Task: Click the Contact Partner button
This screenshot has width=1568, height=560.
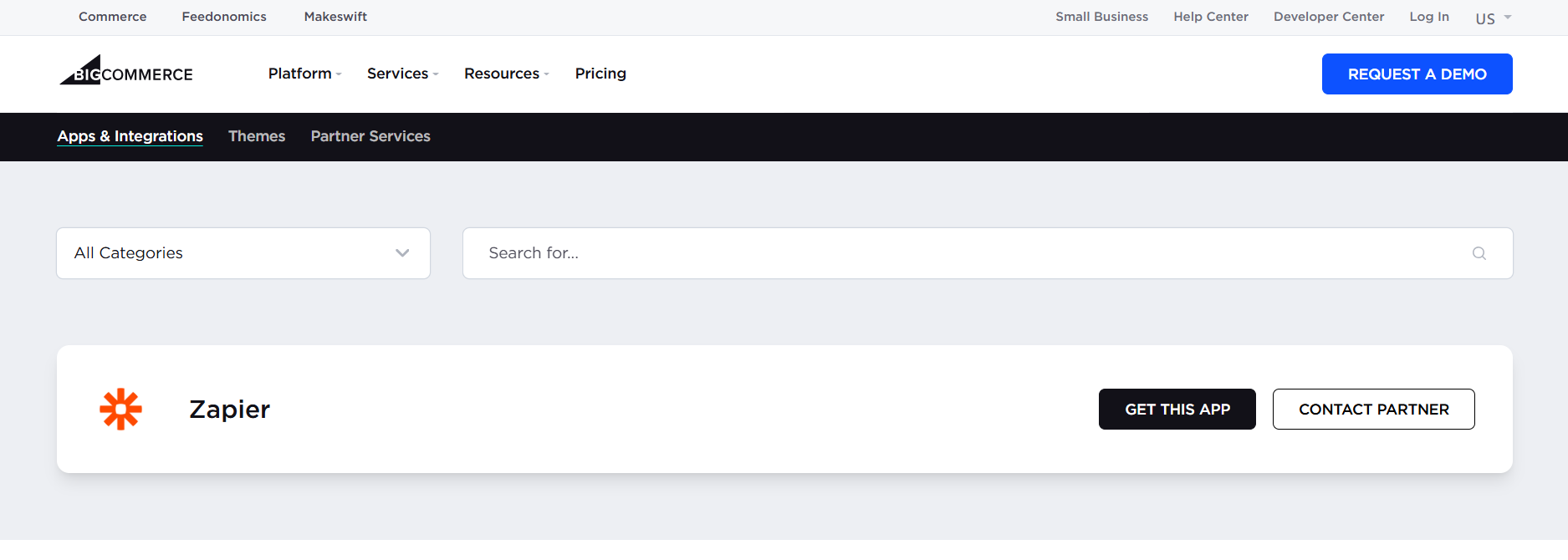Action: click(1373, 410)
